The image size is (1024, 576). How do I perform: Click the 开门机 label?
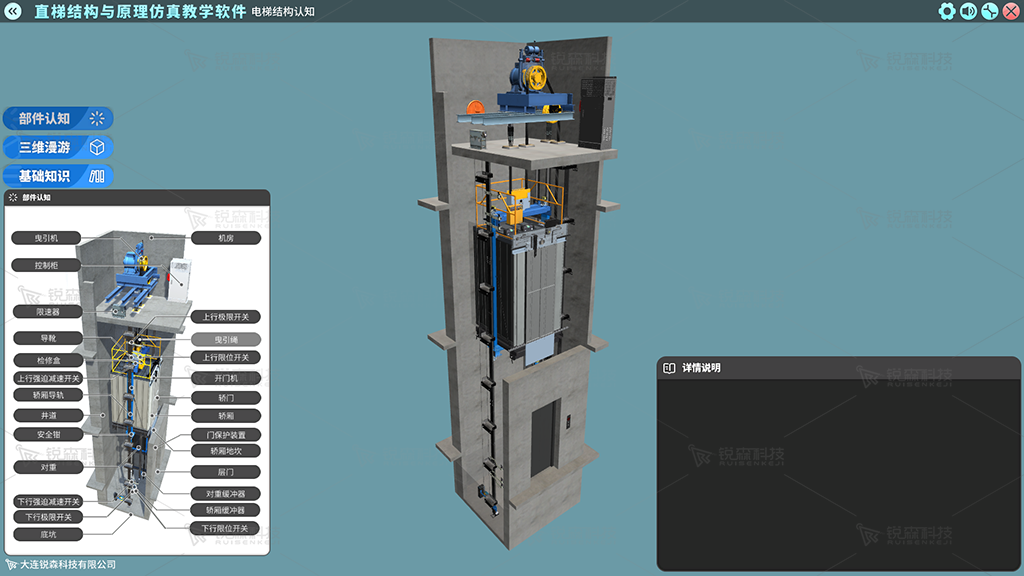(226, 378)
